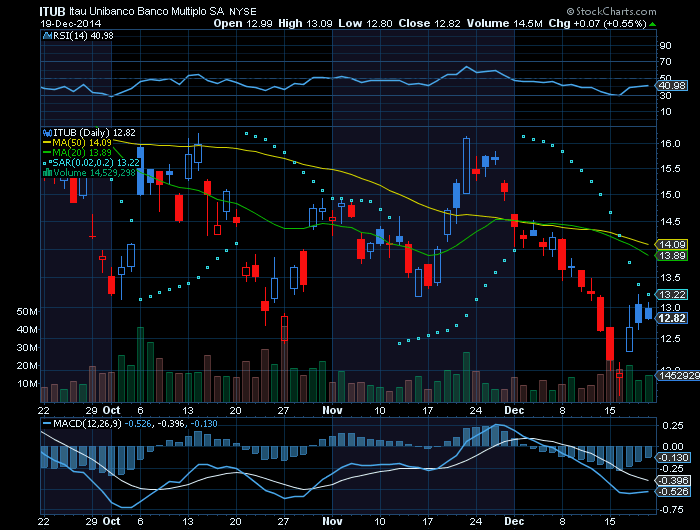
Task: Click the -0.526 value in MACD legend
Action: (x=138, y=424)
